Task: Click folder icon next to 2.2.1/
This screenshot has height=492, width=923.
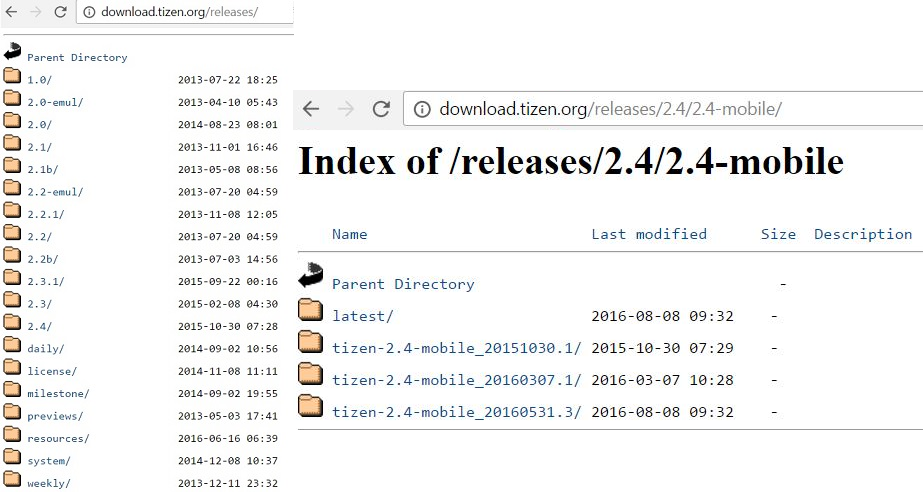Action: (12, 210)
